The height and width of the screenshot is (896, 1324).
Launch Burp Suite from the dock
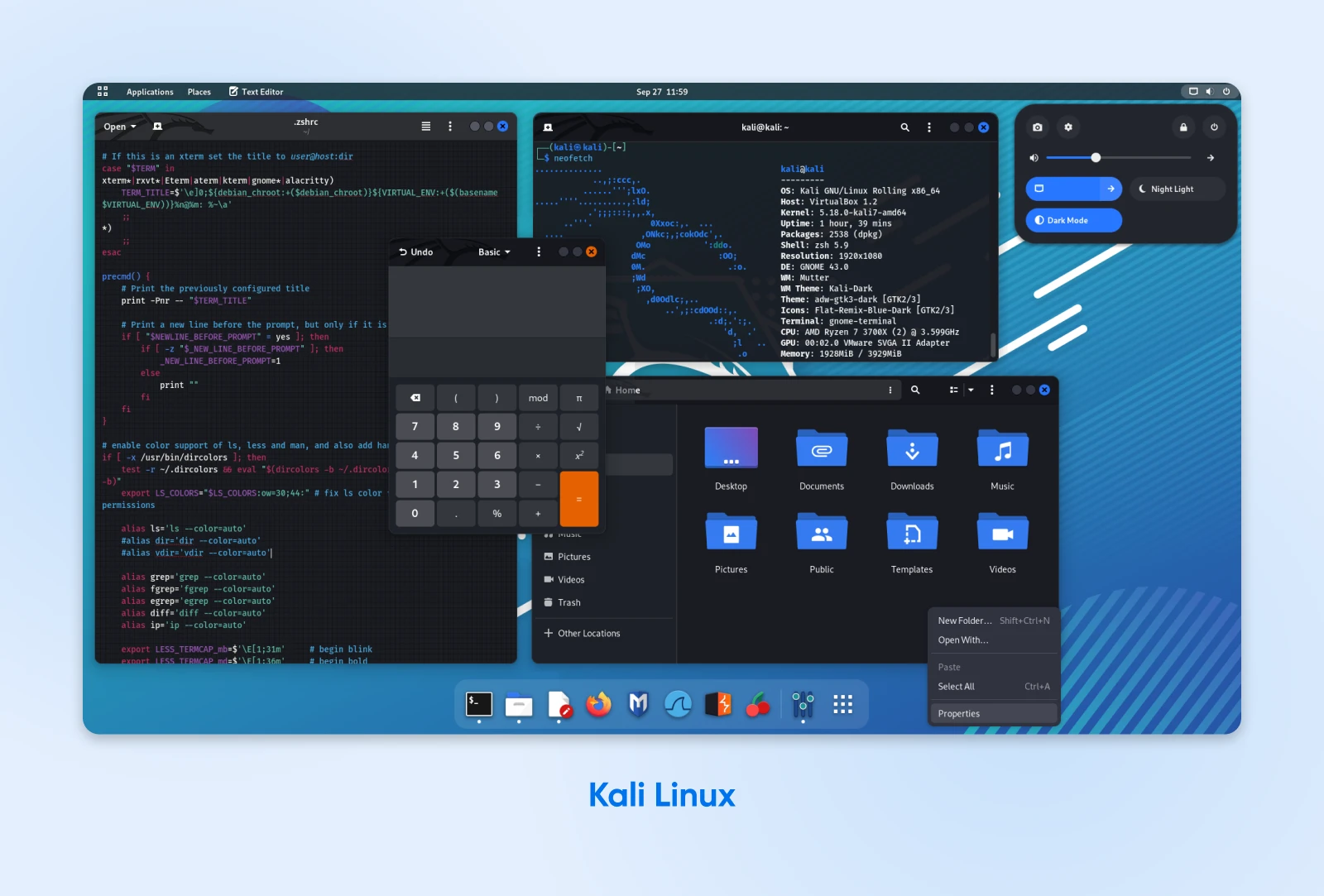(x=717, y=704)
